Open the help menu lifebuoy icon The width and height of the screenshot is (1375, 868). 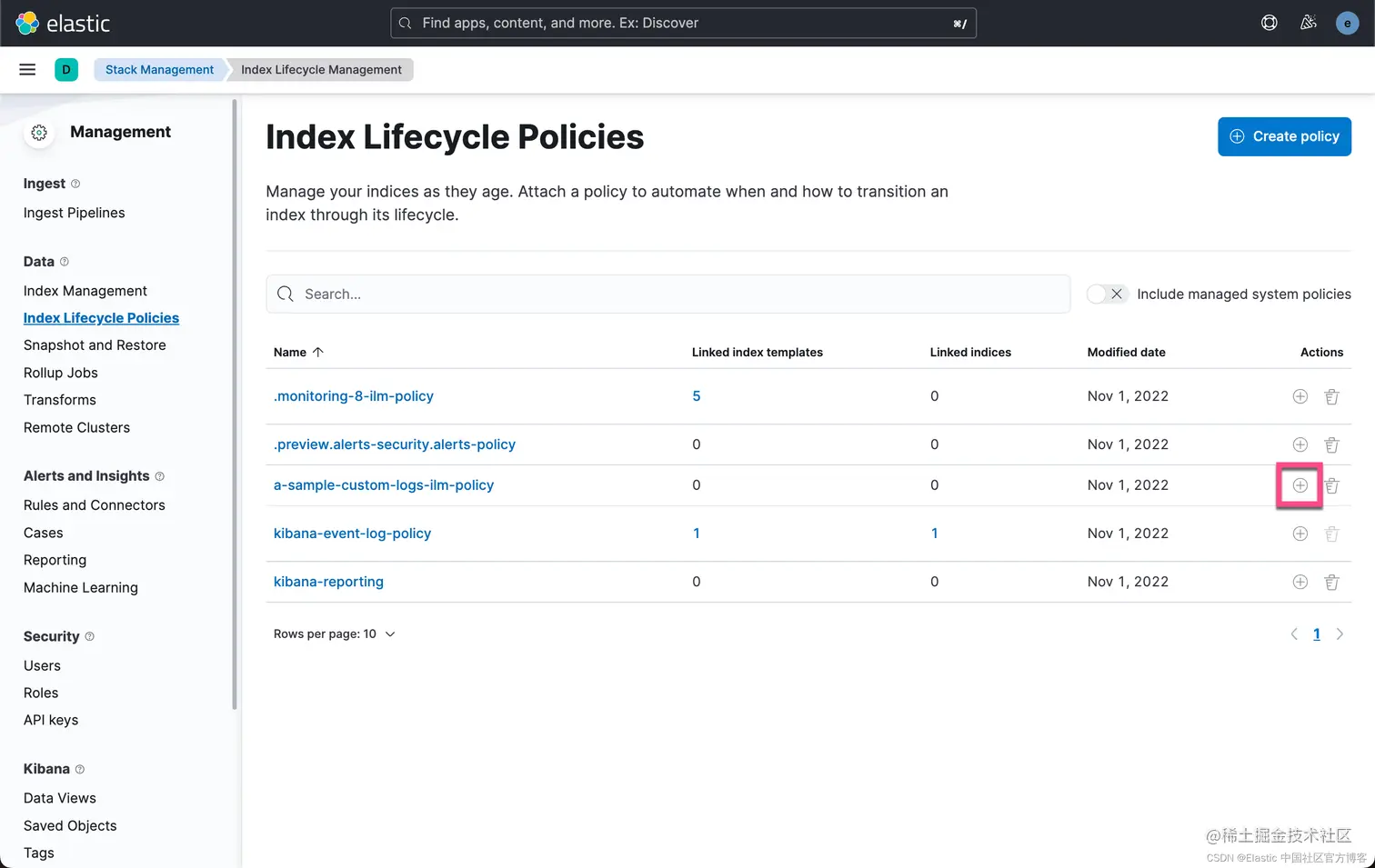pyautogui.click(x=1270, y=23)
